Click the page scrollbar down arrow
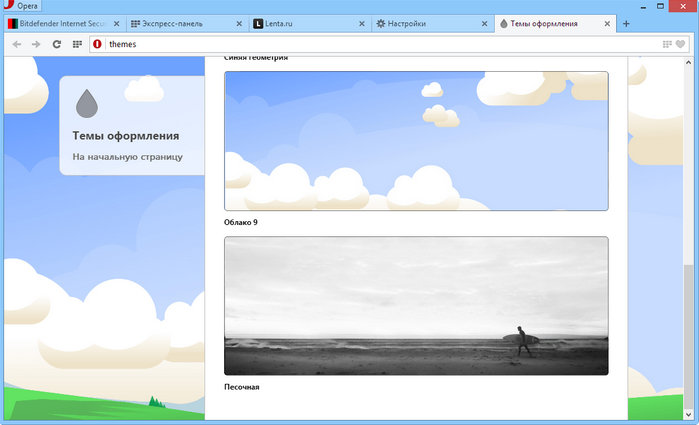Screen dimensions: 699x425 pos(688,414)
